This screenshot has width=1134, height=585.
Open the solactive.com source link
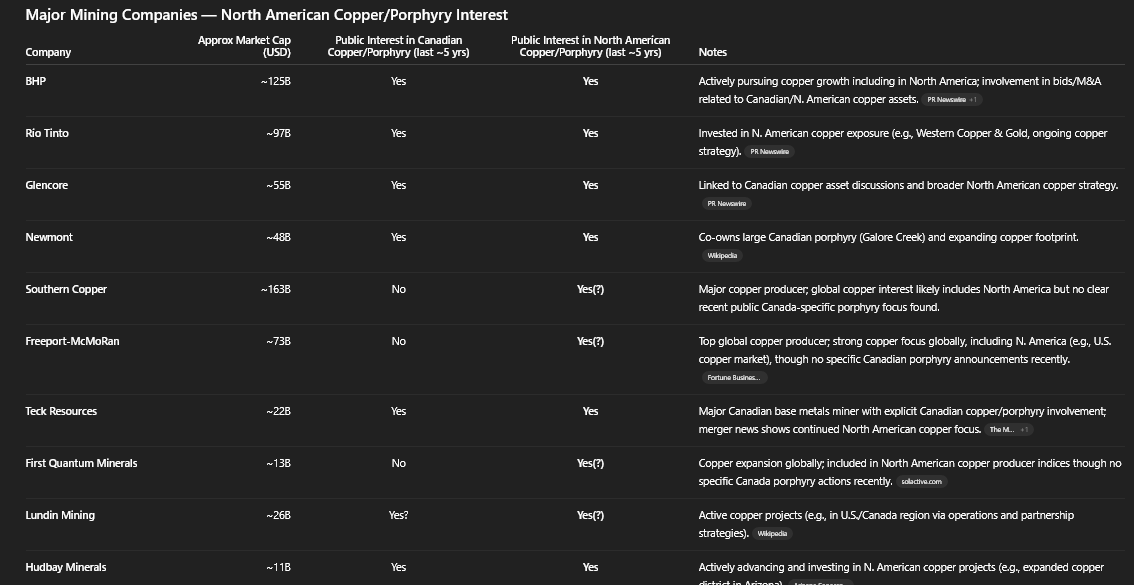pyautogui.click(x=921, y=482)
